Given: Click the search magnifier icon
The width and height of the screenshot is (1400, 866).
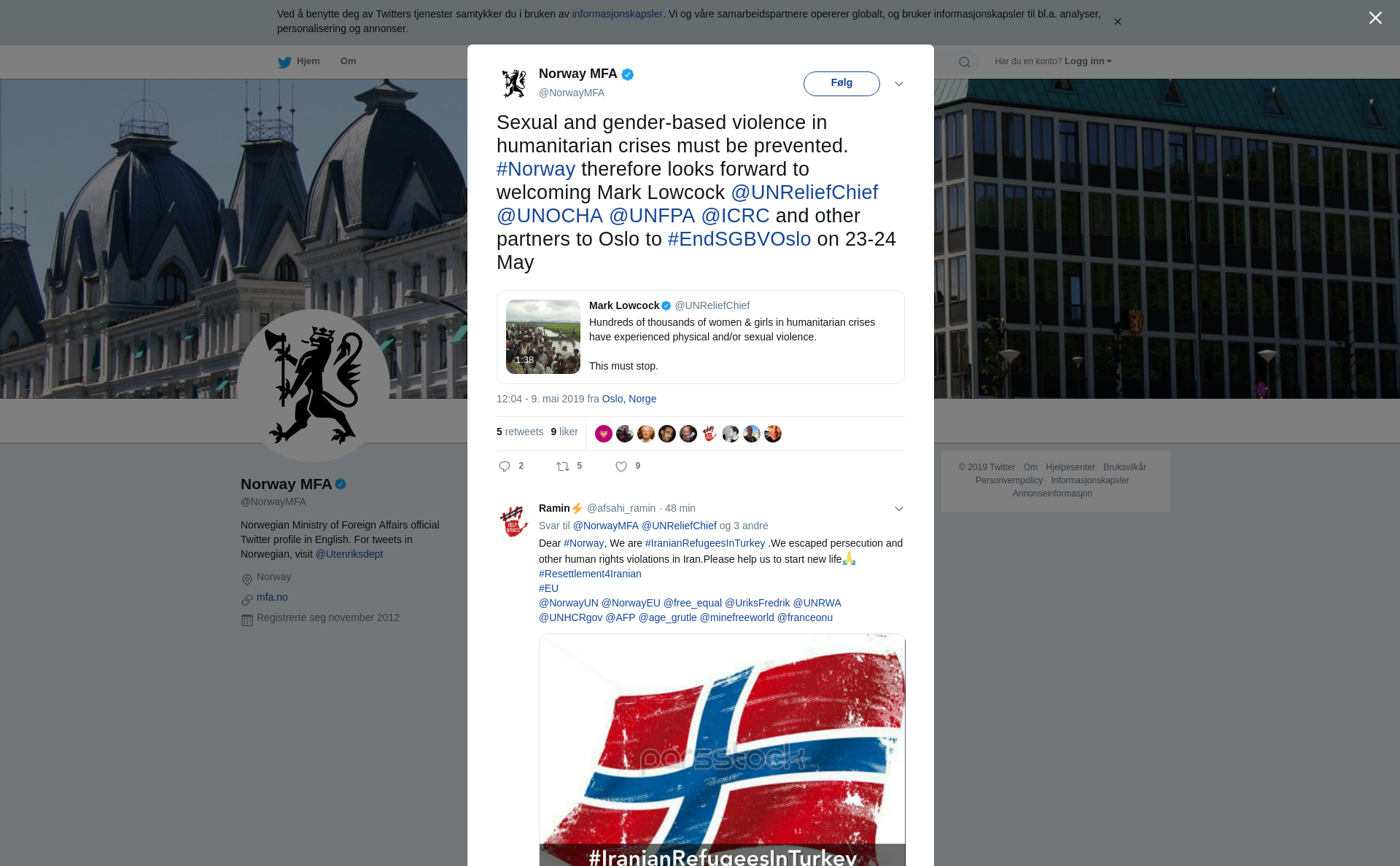Looking at the screenshot, I should click(965, 62).
